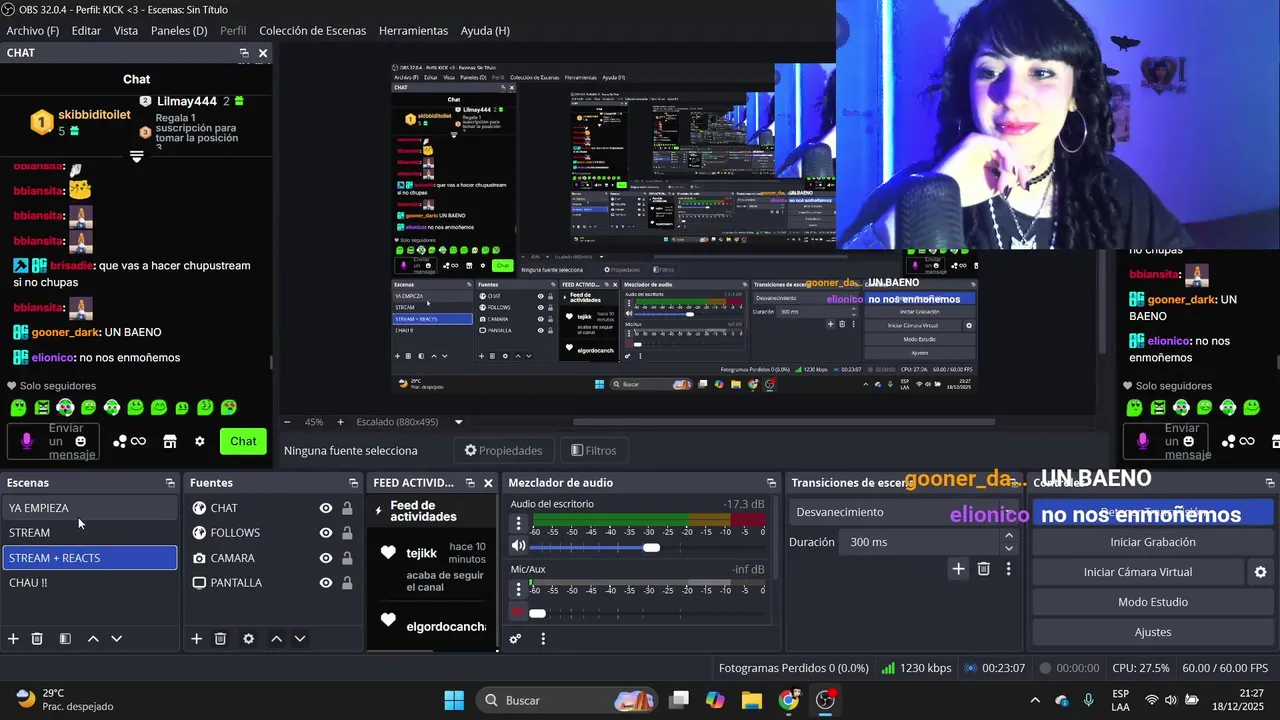Decrease transition duration with down arrow
Image resolution: width=1280 pixels, height=720 pixels.
pos(1008,548)
